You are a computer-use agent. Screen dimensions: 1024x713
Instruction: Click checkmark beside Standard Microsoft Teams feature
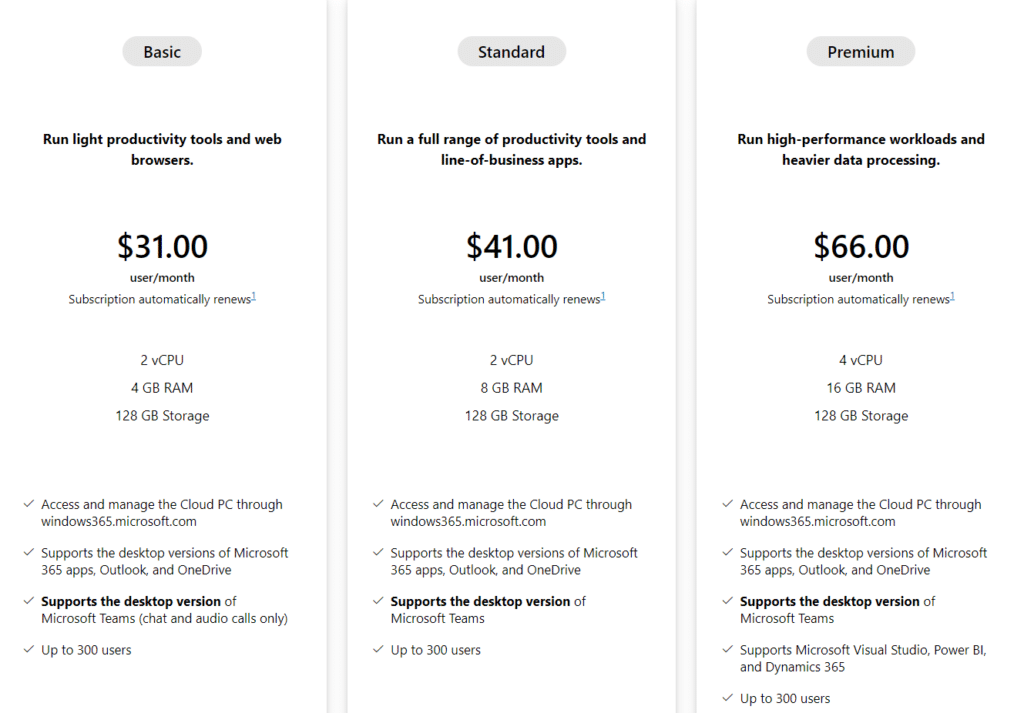378,601
